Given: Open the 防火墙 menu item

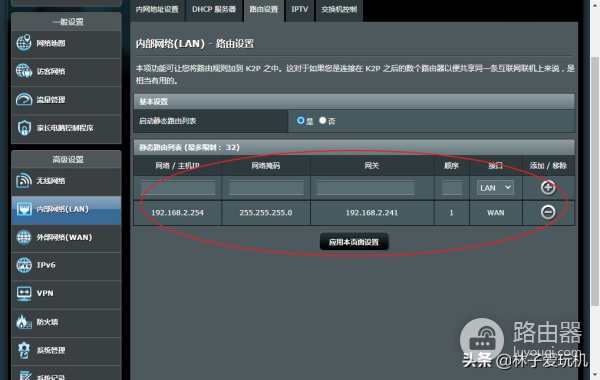Looking at the screenshot, I should pyautogui.click(x=67, y=322).
